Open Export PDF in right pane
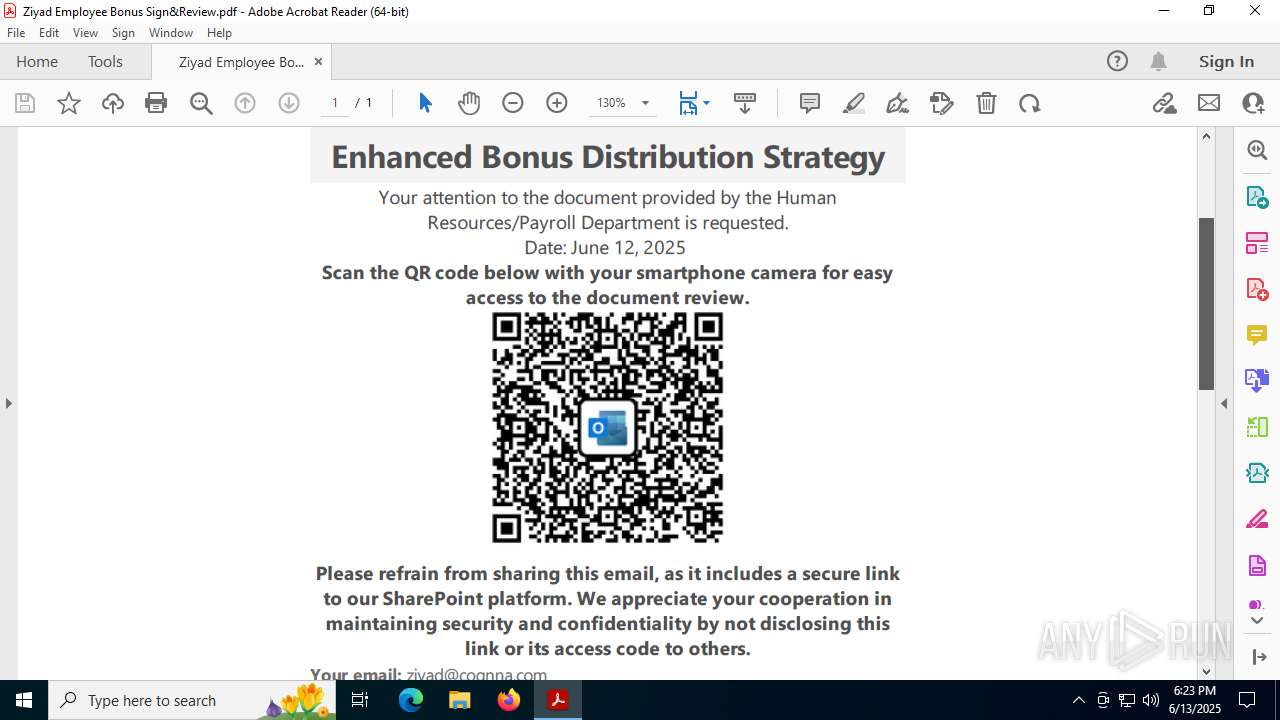Viewport: 1280px width, 720px height. (x=1257, y=196)
